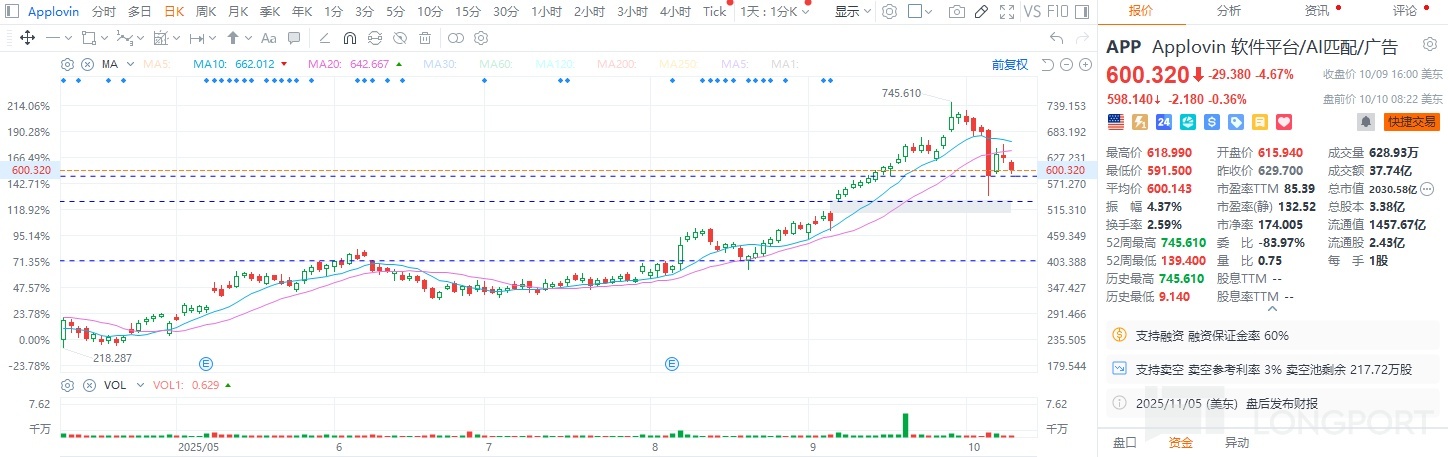The image size is (1449, 457).
Task: Click the 快捷交易 quick trade button
Action: click(x=1411, y=122)
